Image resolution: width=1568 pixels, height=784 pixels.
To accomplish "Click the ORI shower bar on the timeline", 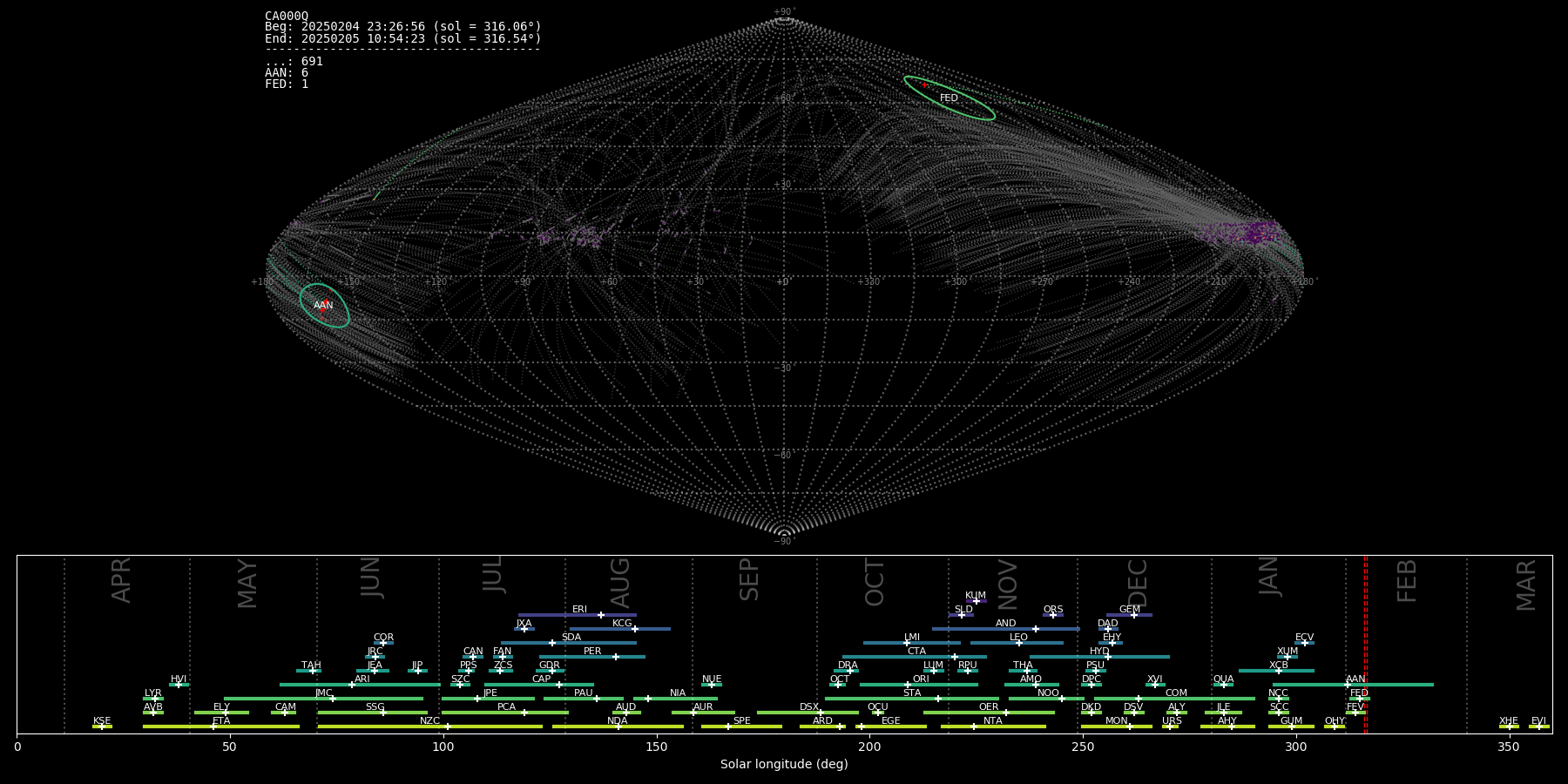I will (919, 685).
